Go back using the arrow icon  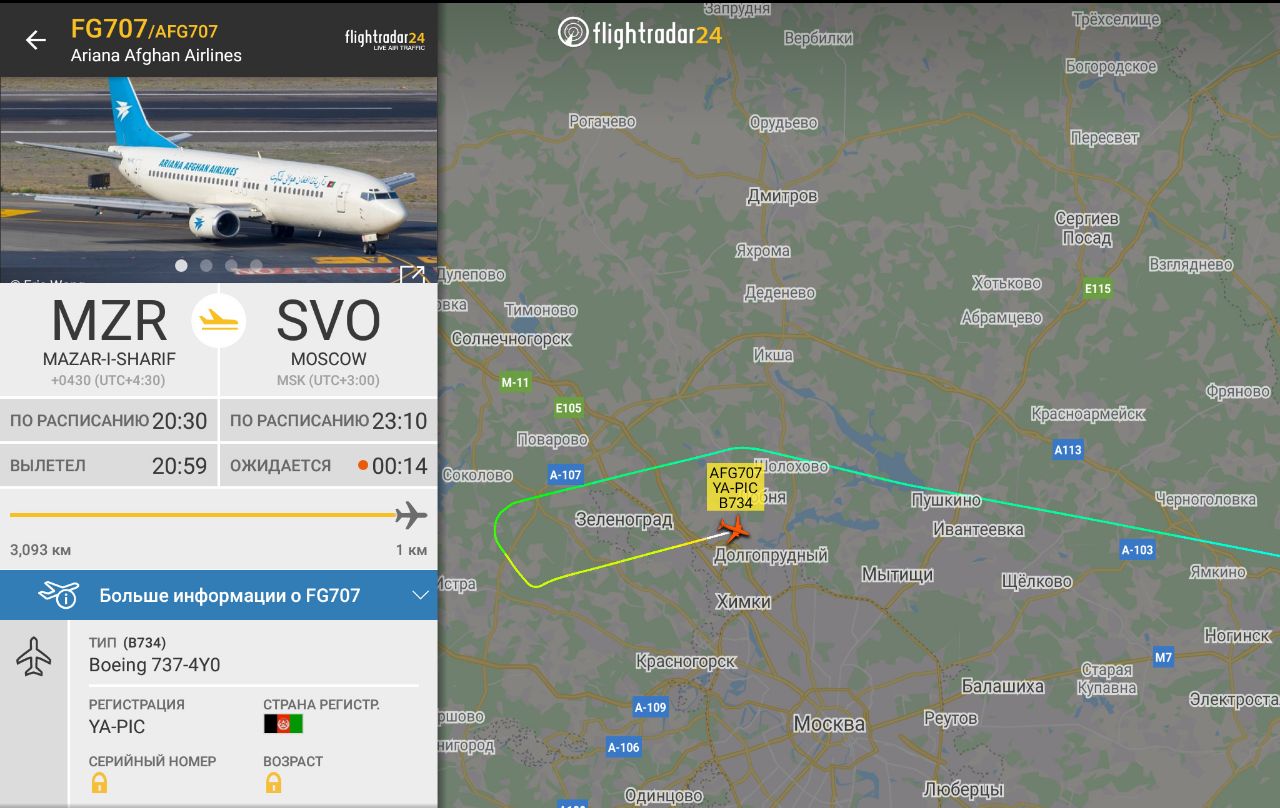(36, 40)
